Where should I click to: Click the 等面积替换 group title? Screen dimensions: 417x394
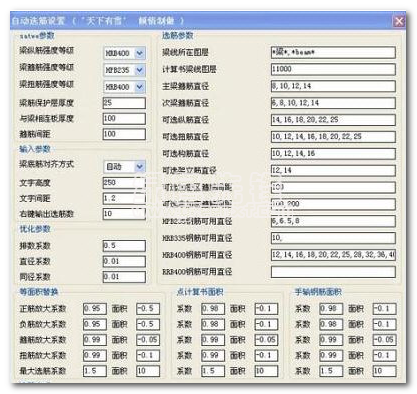(39, 292)
